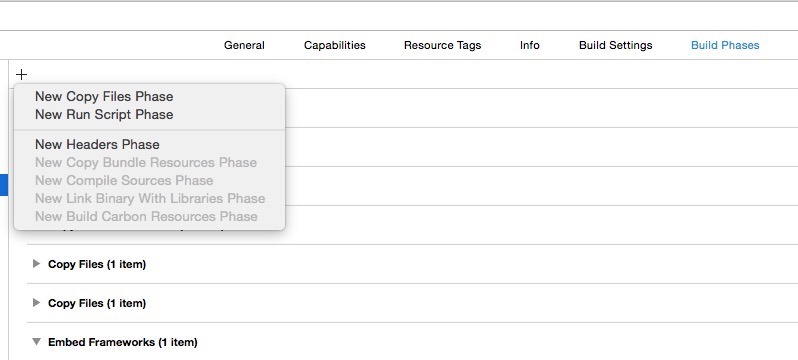
Task: Switch to the Build Settings tab
Action: (616, 45)
